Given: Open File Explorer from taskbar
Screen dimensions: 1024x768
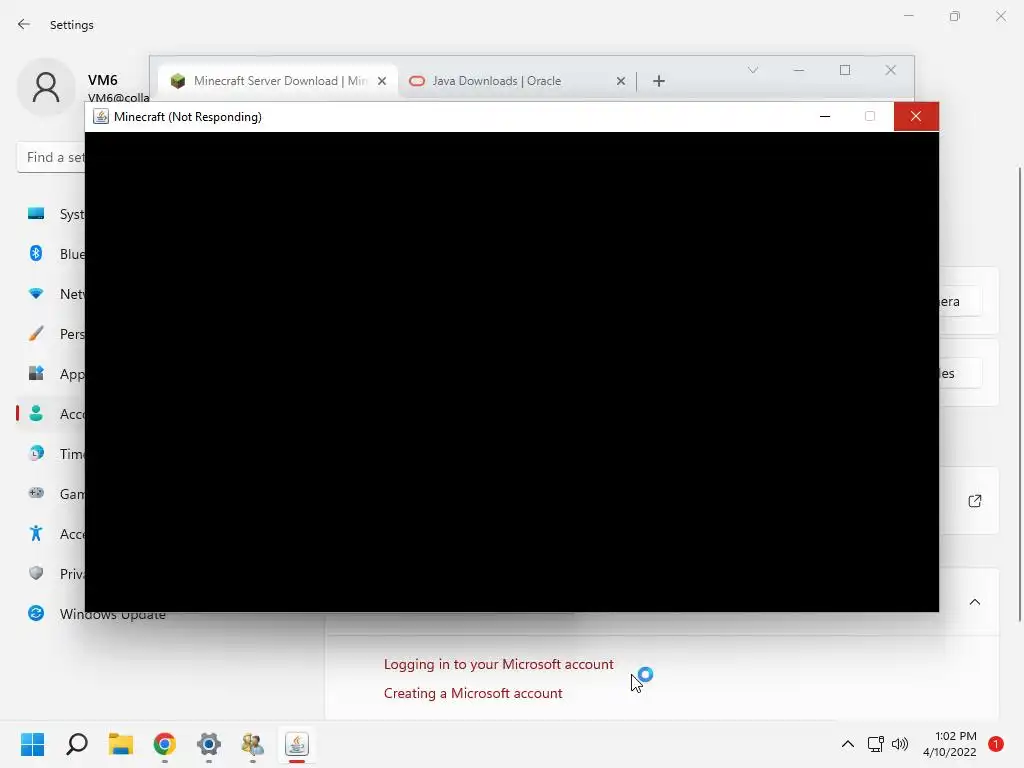Looking at the screenshot, I should click(121, 744).
